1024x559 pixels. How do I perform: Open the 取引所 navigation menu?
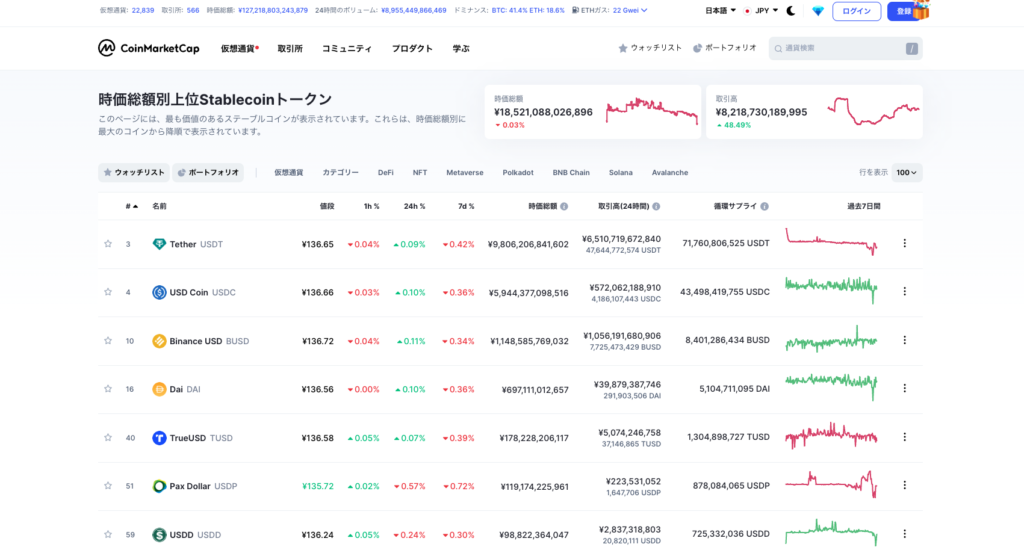(290, 48)
